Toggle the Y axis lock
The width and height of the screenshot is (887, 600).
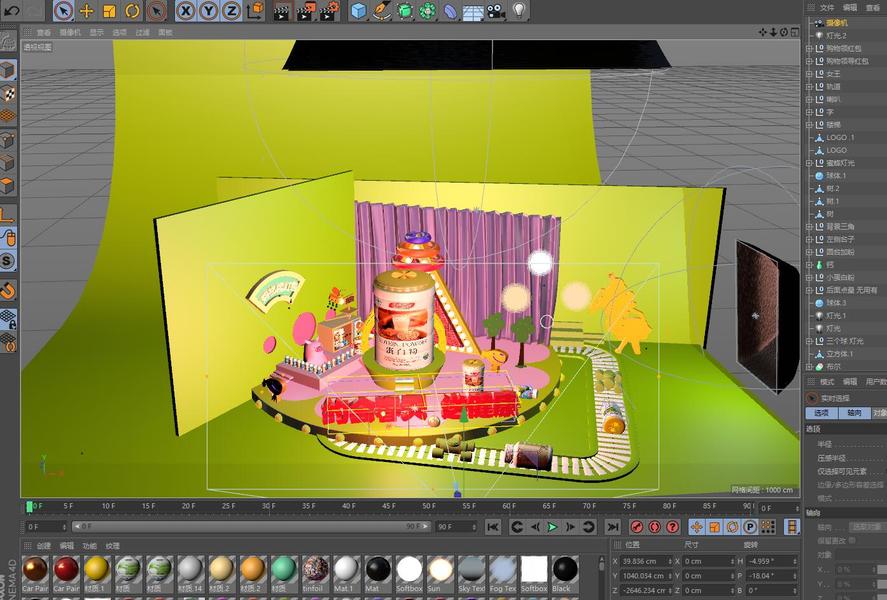coord(209,11)
